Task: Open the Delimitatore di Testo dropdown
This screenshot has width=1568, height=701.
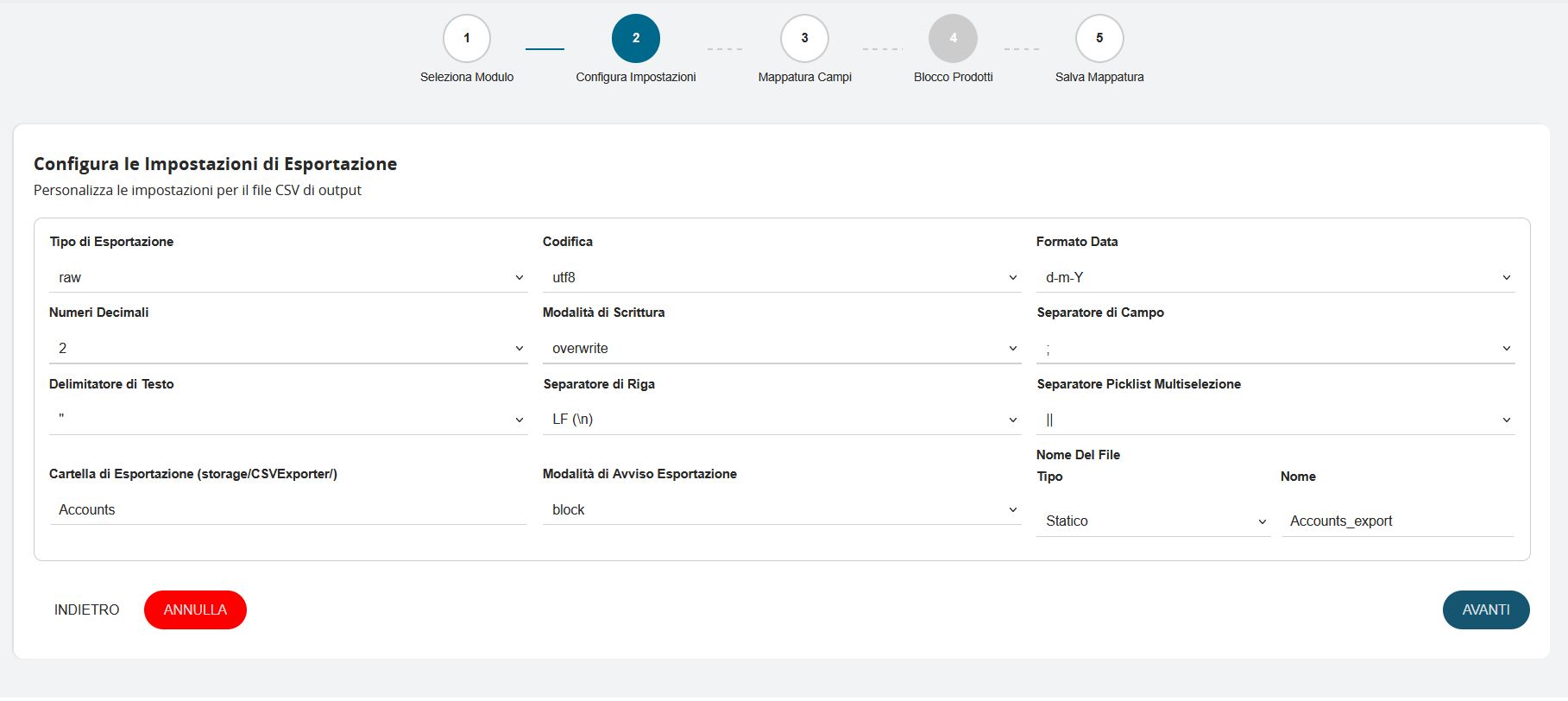Action: (x=288, y=420)
